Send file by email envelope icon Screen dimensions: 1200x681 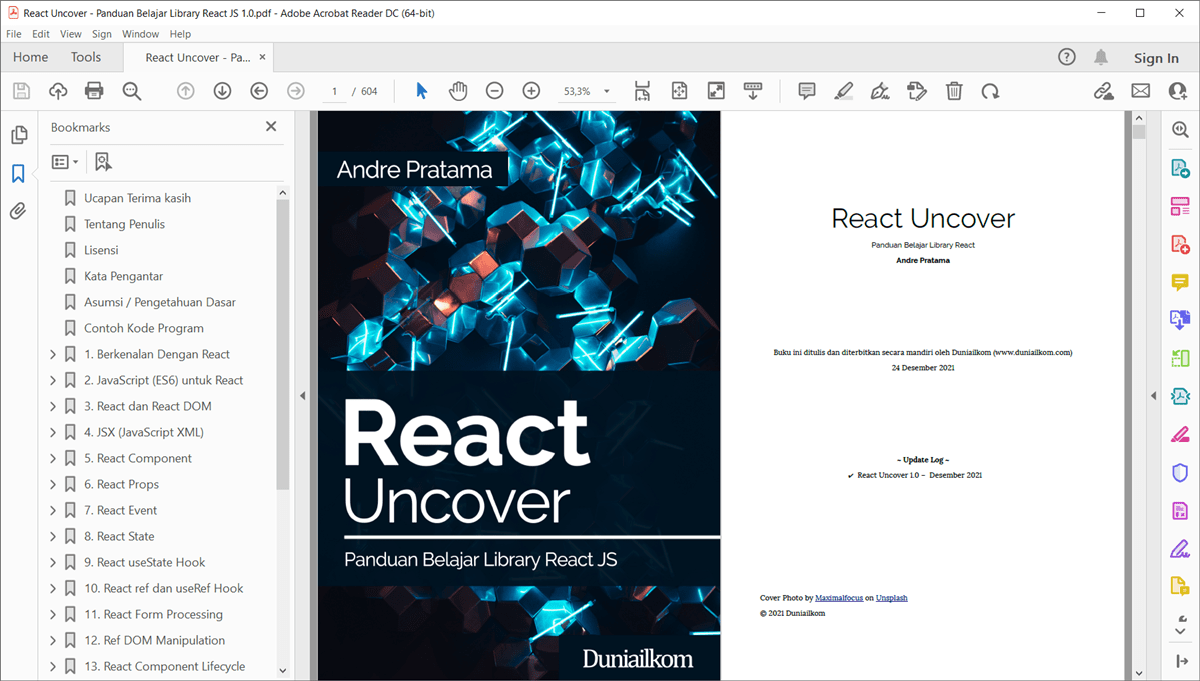coord(1140,91)
